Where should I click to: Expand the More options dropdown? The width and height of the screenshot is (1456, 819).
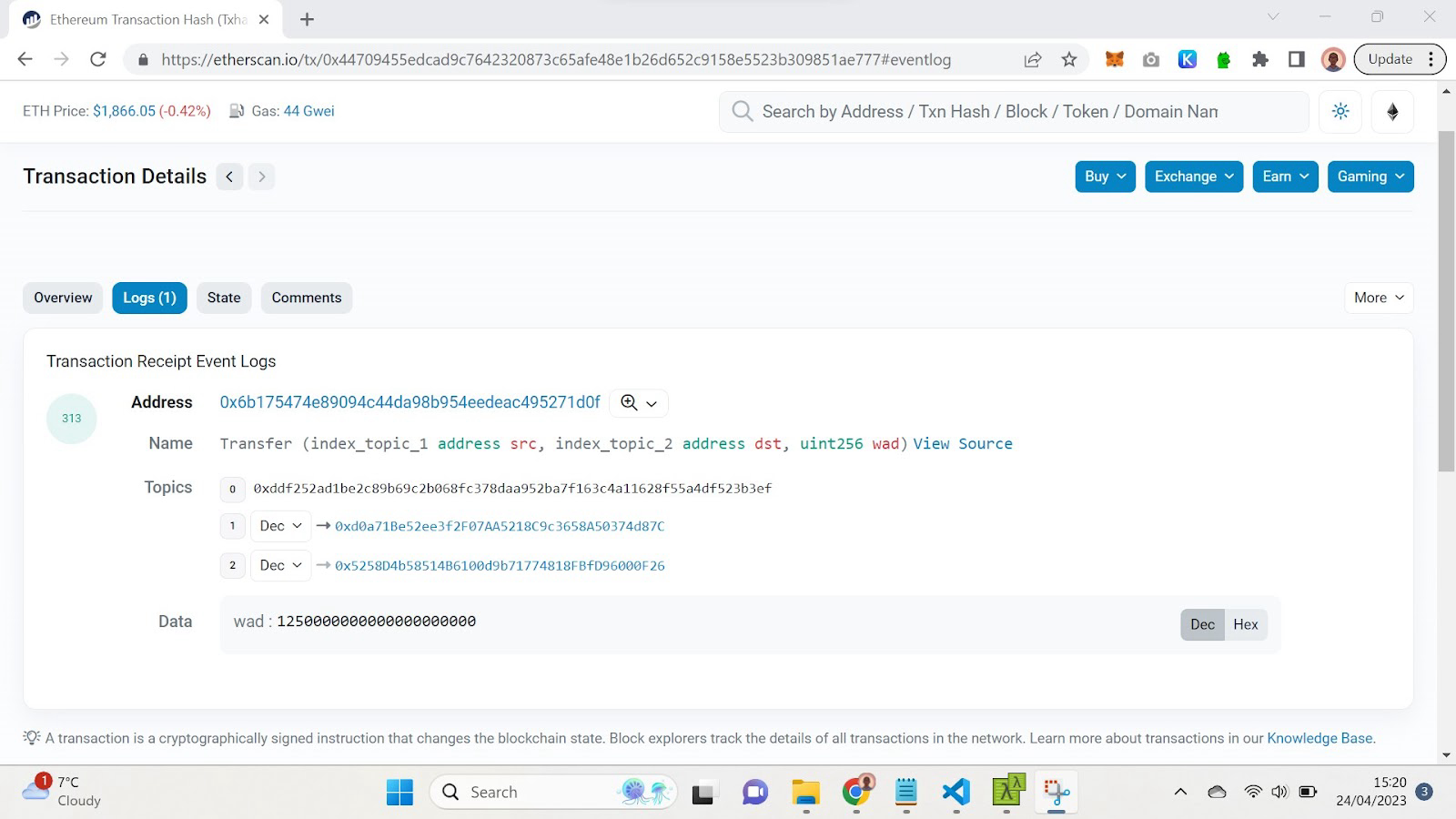pyautogui.click(x=1379, y=298)
